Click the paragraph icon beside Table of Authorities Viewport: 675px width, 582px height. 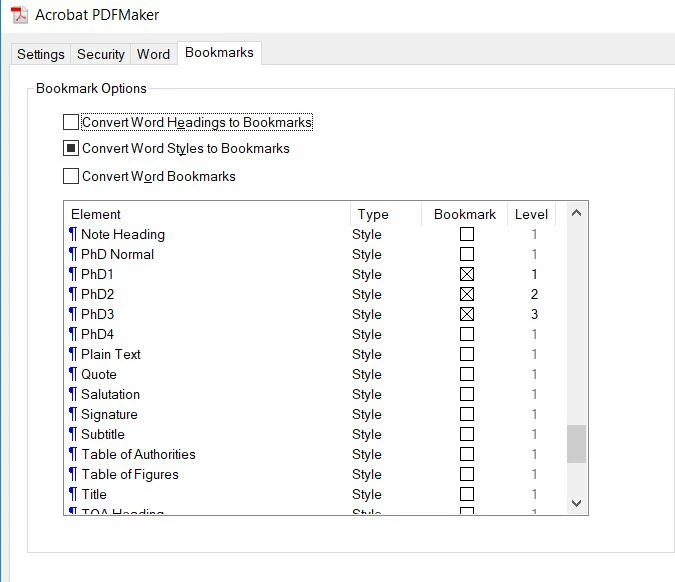[73, 454]
